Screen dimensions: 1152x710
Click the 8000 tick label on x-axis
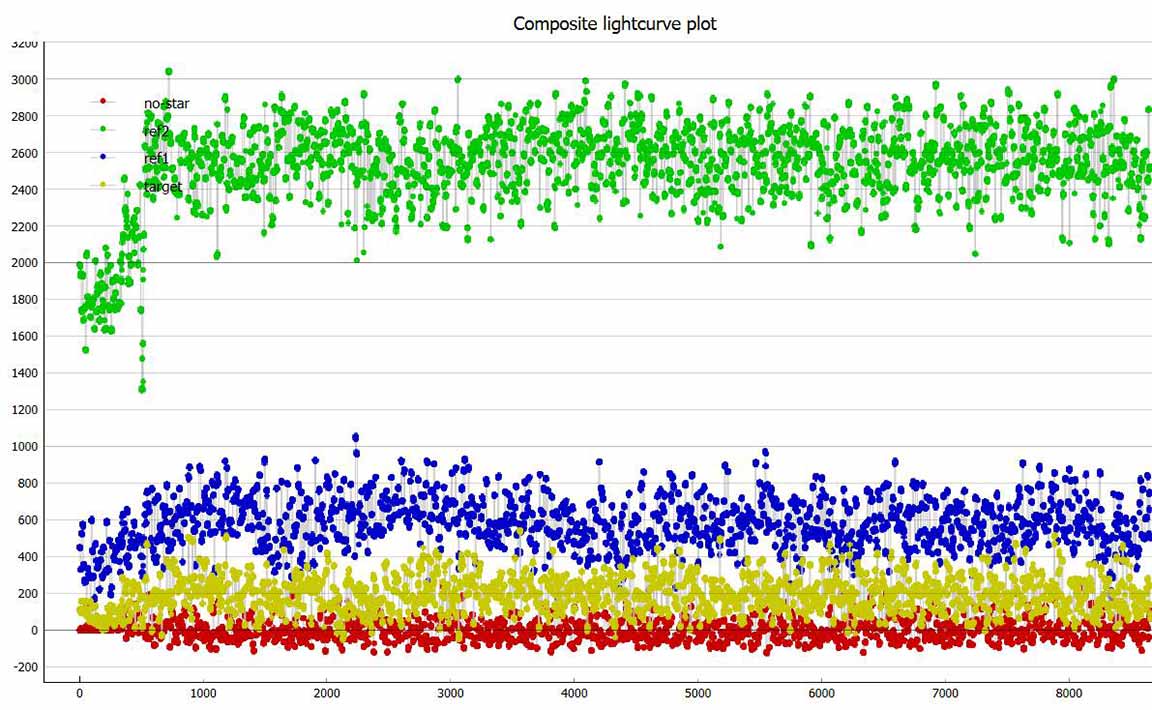click(1069, 692)
